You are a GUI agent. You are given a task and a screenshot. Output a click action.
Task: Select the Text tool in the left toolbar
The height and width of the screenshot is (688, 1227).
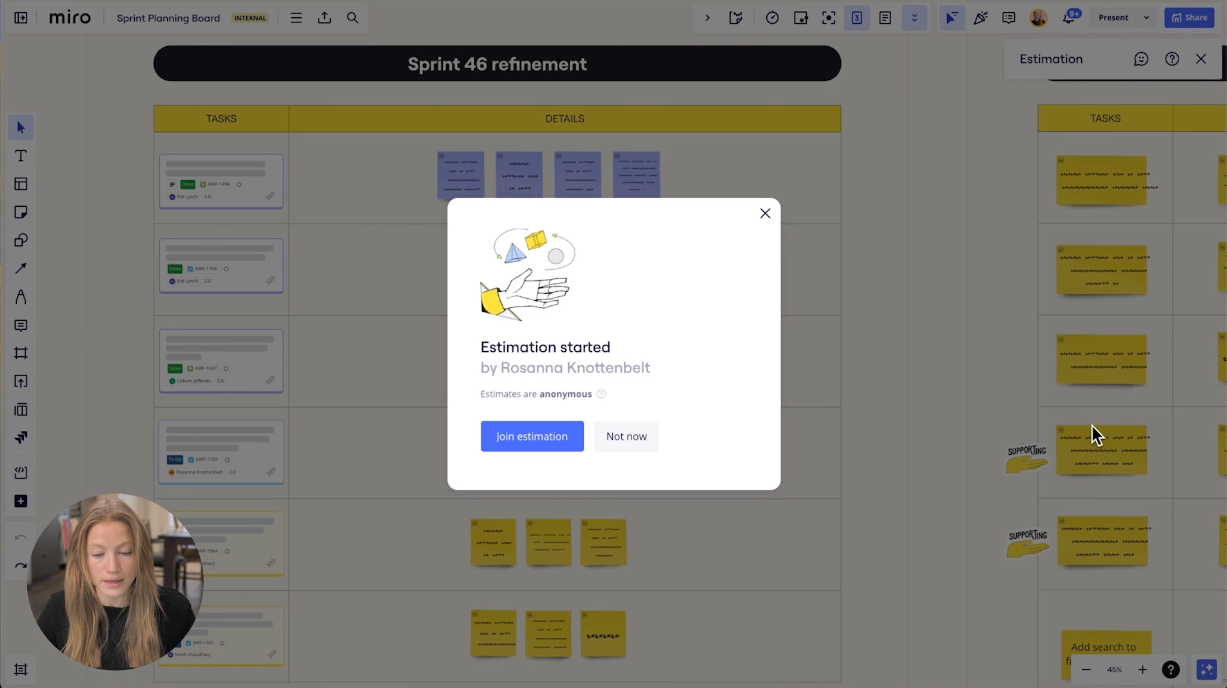click(20, 156)
